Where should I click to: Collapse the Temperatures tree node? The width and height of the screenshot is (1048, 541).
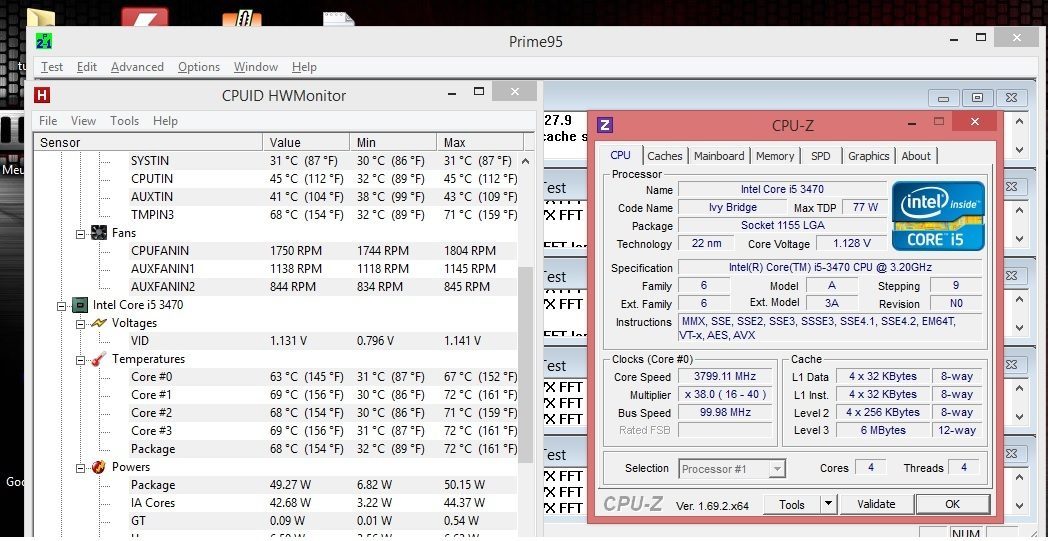[81, 360]
